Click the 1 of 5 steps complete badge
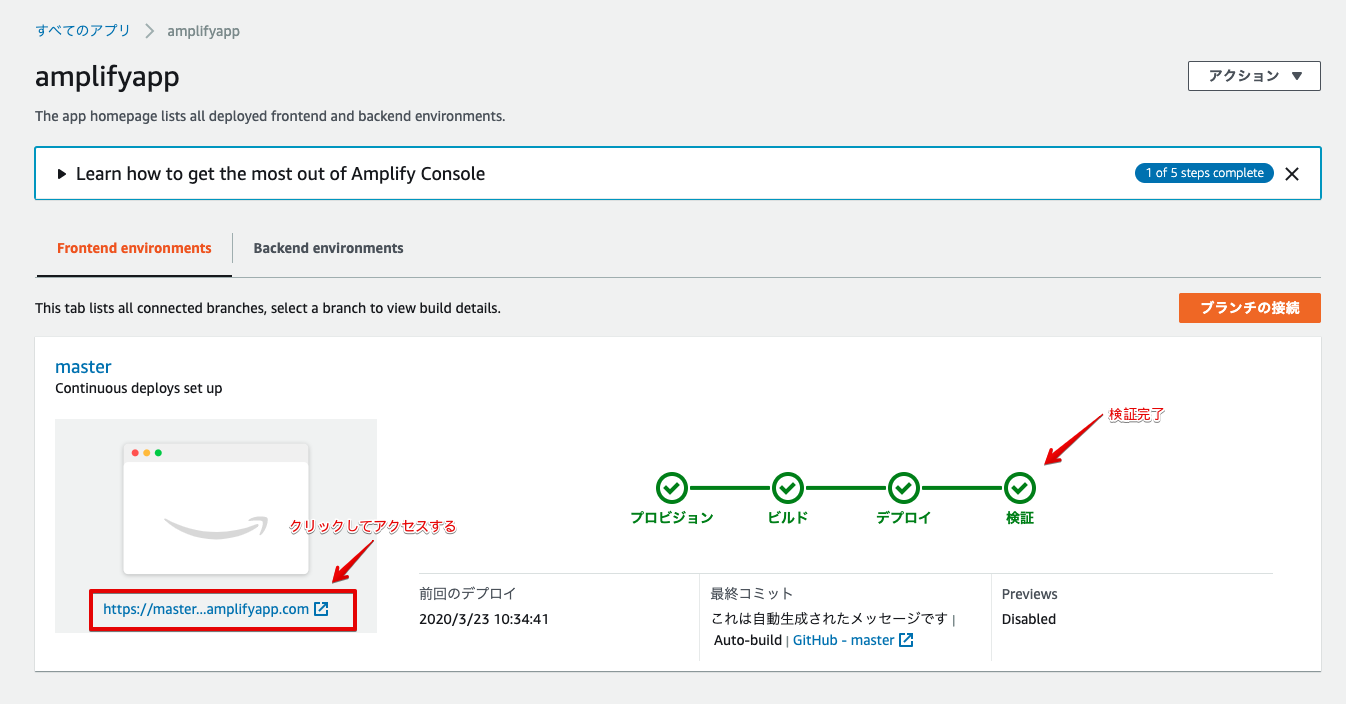The image size is (1346, 704). [x=1204, y=172]
